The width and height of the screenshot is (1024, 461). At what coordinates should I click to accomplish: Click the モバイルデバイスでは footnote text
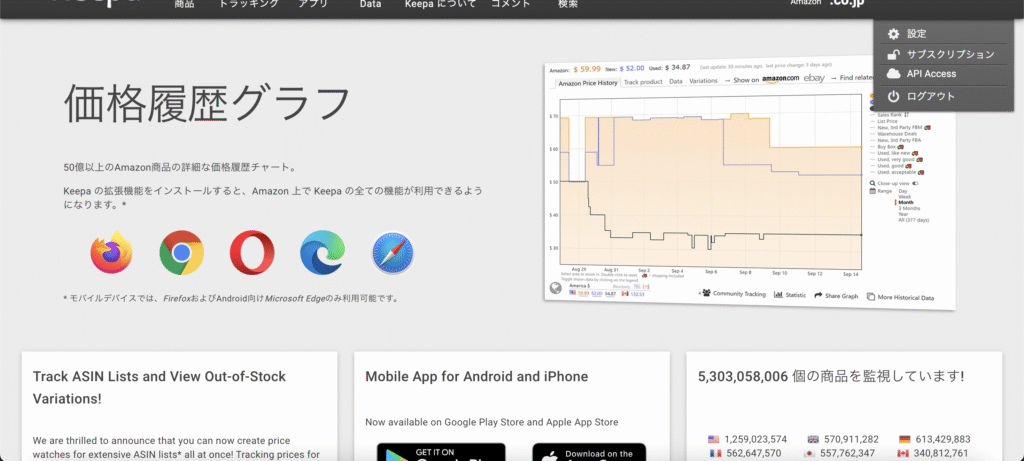[231, 298]
